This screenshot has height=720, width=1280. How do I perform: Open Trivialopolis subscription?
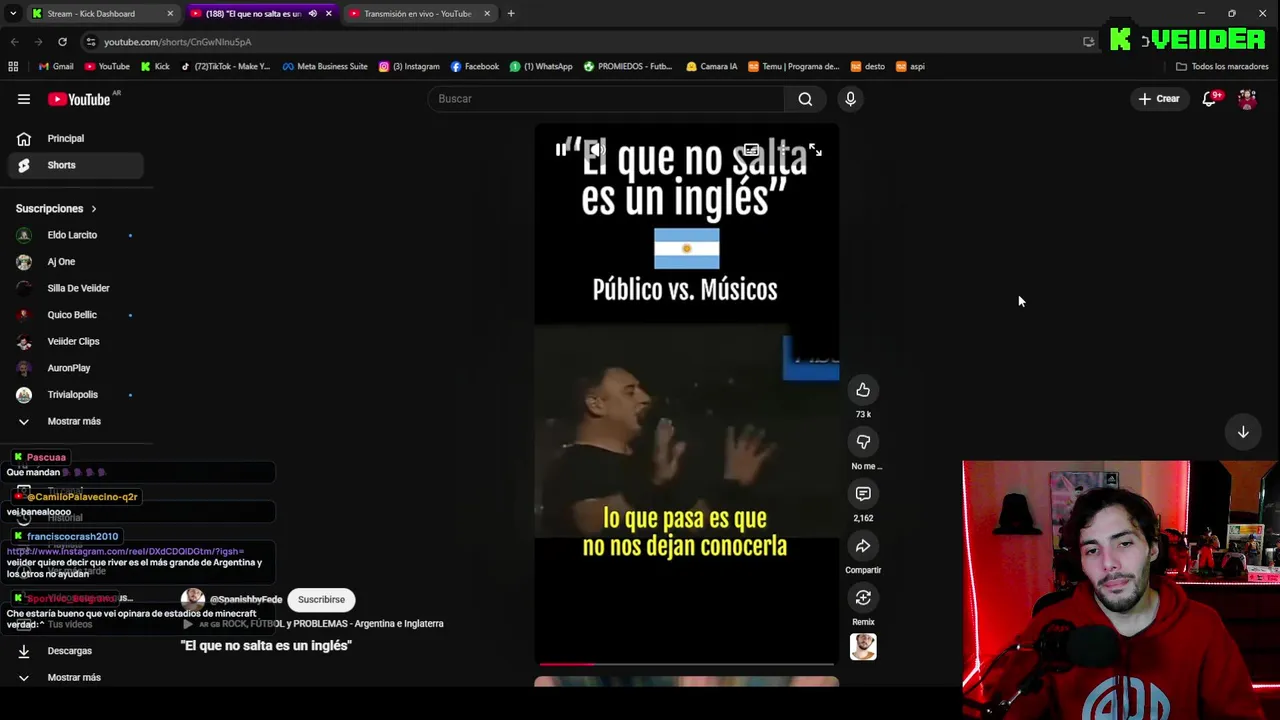75,395
